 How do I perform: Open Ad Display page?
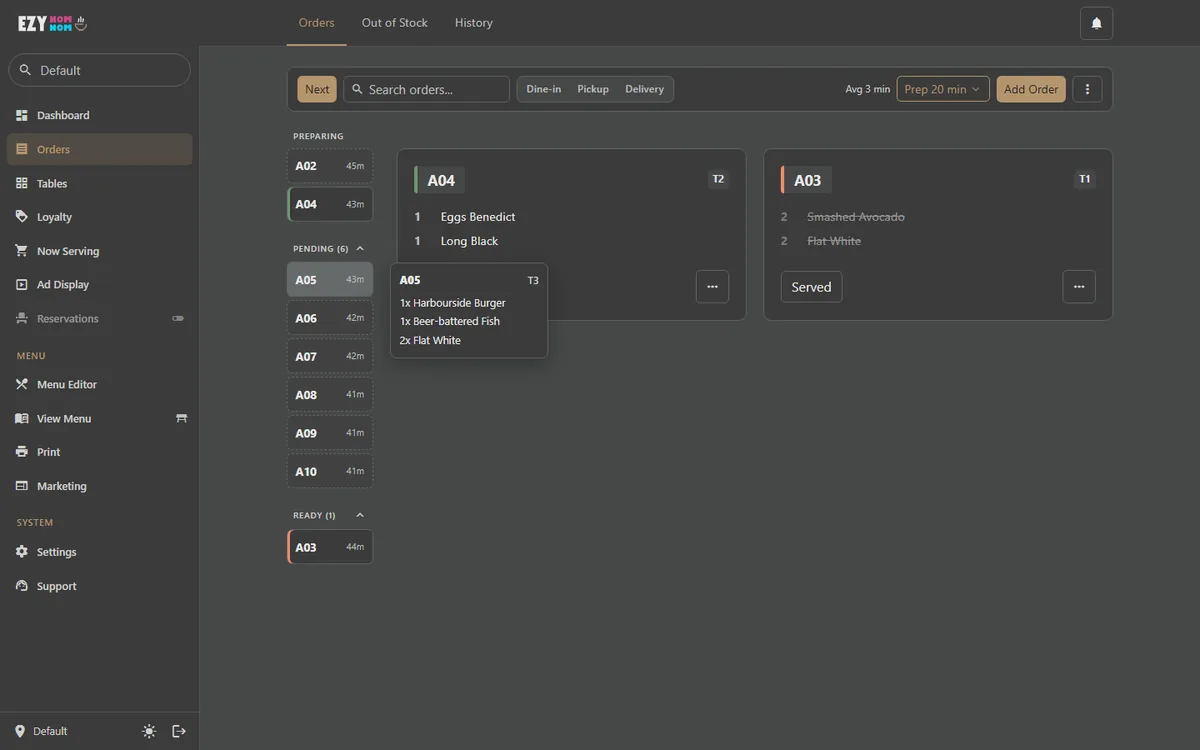pyautogui.click(x=99, y=285)
